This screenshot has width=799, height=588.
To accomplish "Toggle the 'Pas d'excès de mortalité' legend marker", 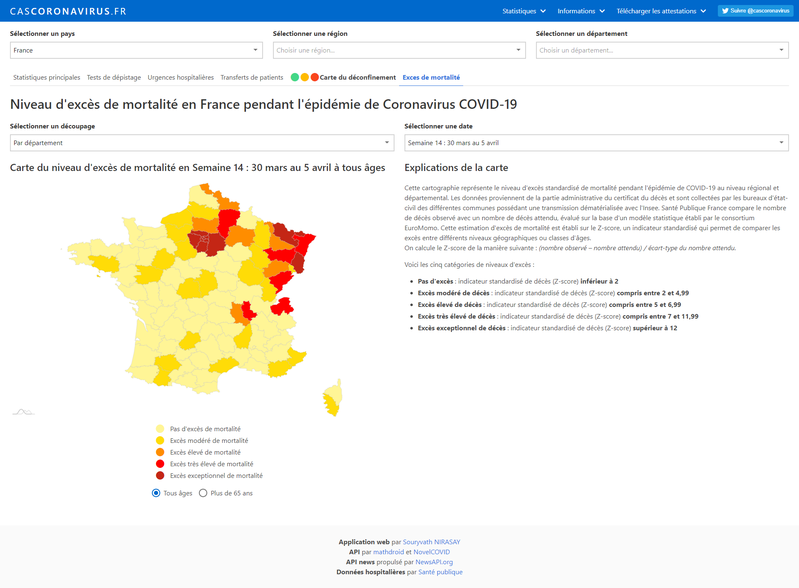I will [x=160, y=429].
